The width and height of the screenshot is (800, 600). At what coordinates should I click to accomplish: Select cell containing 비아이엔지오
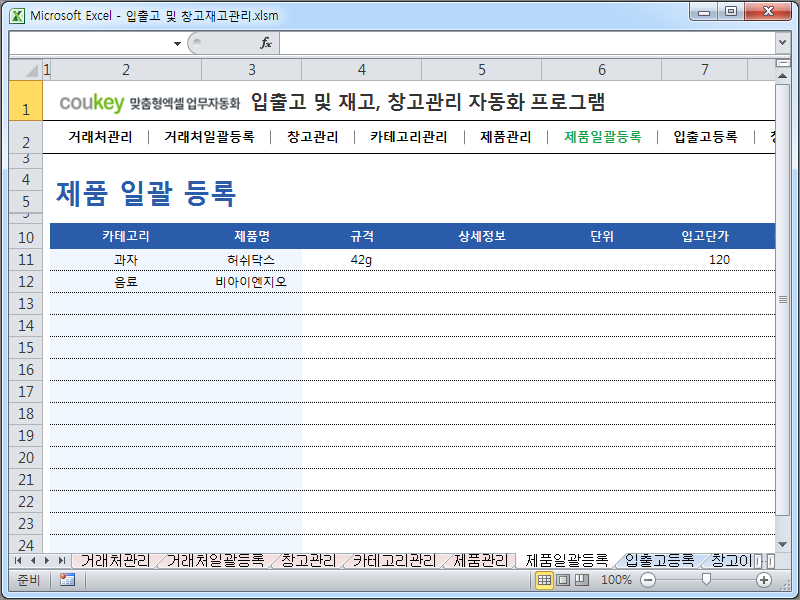click(x=252, y=282)
